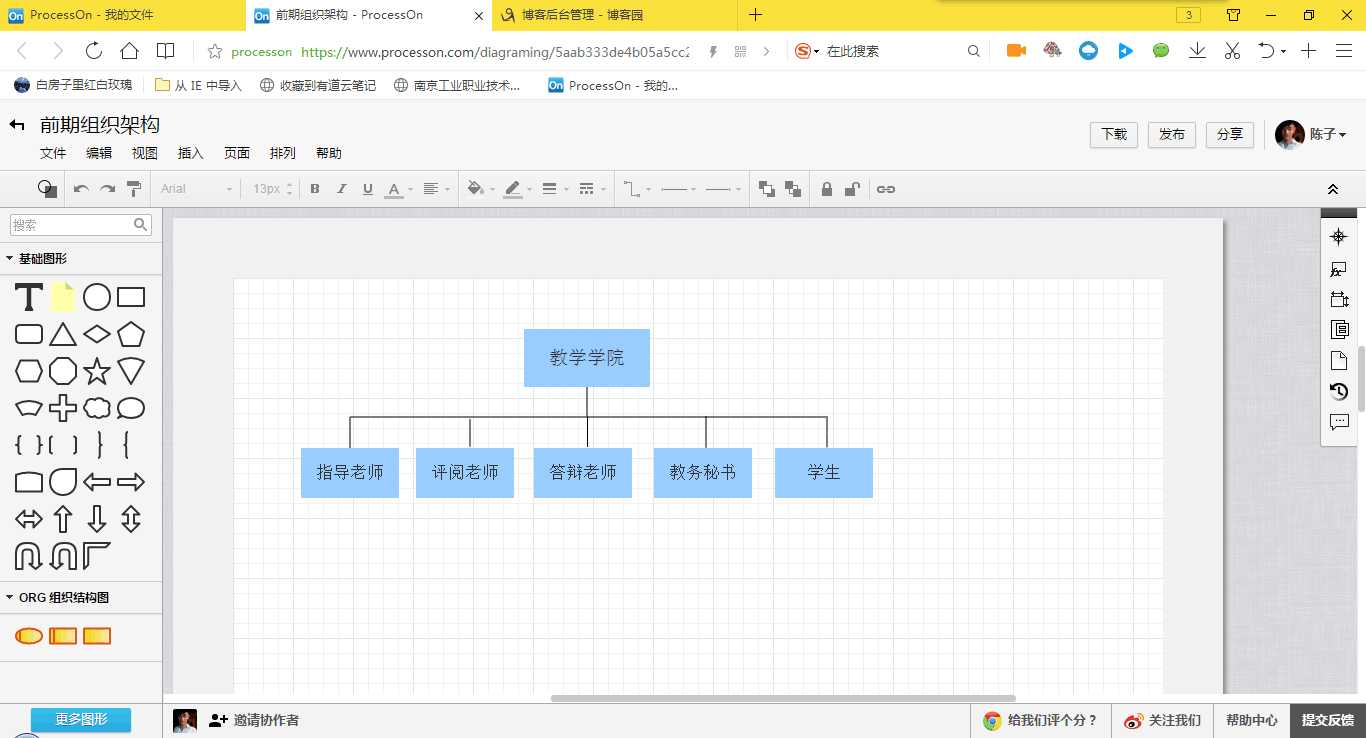This screenshot has height=738, width=1366.
Task: Open the 页面 menu
Action: (x=237, y=153)
